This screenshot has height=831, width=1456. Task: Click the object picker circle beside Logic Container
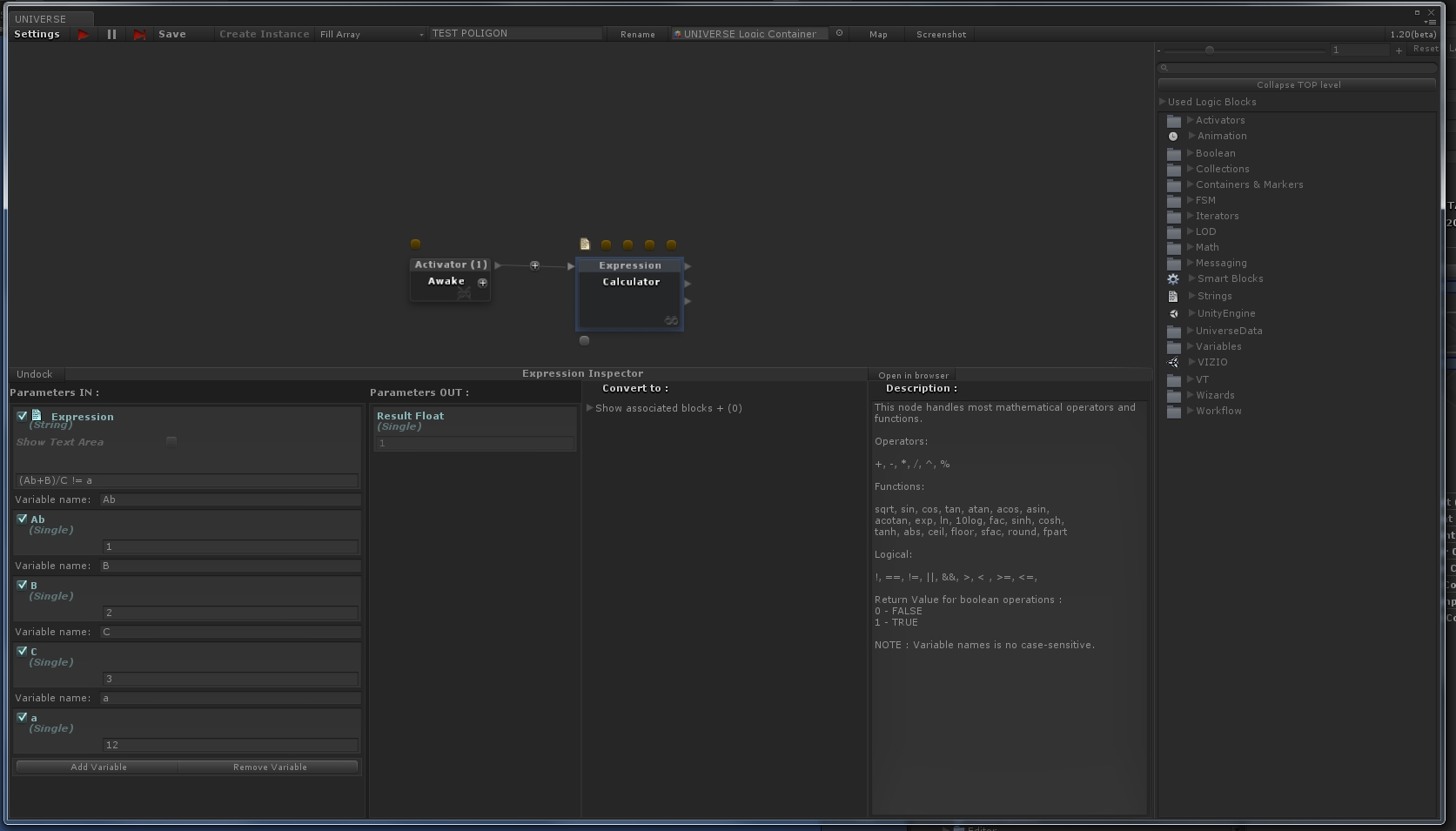[x=839, y=34]
